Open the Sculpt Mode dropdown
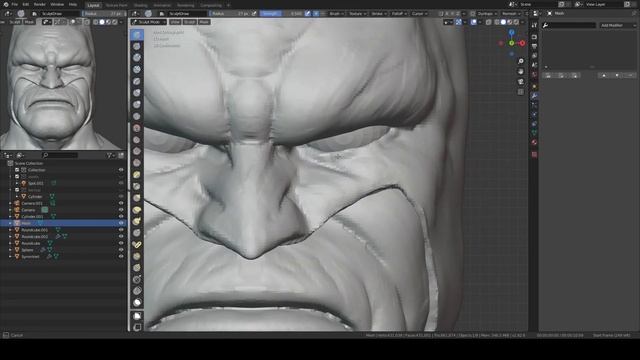The height and width of the screenshot is (360, 640). (149, 22)
